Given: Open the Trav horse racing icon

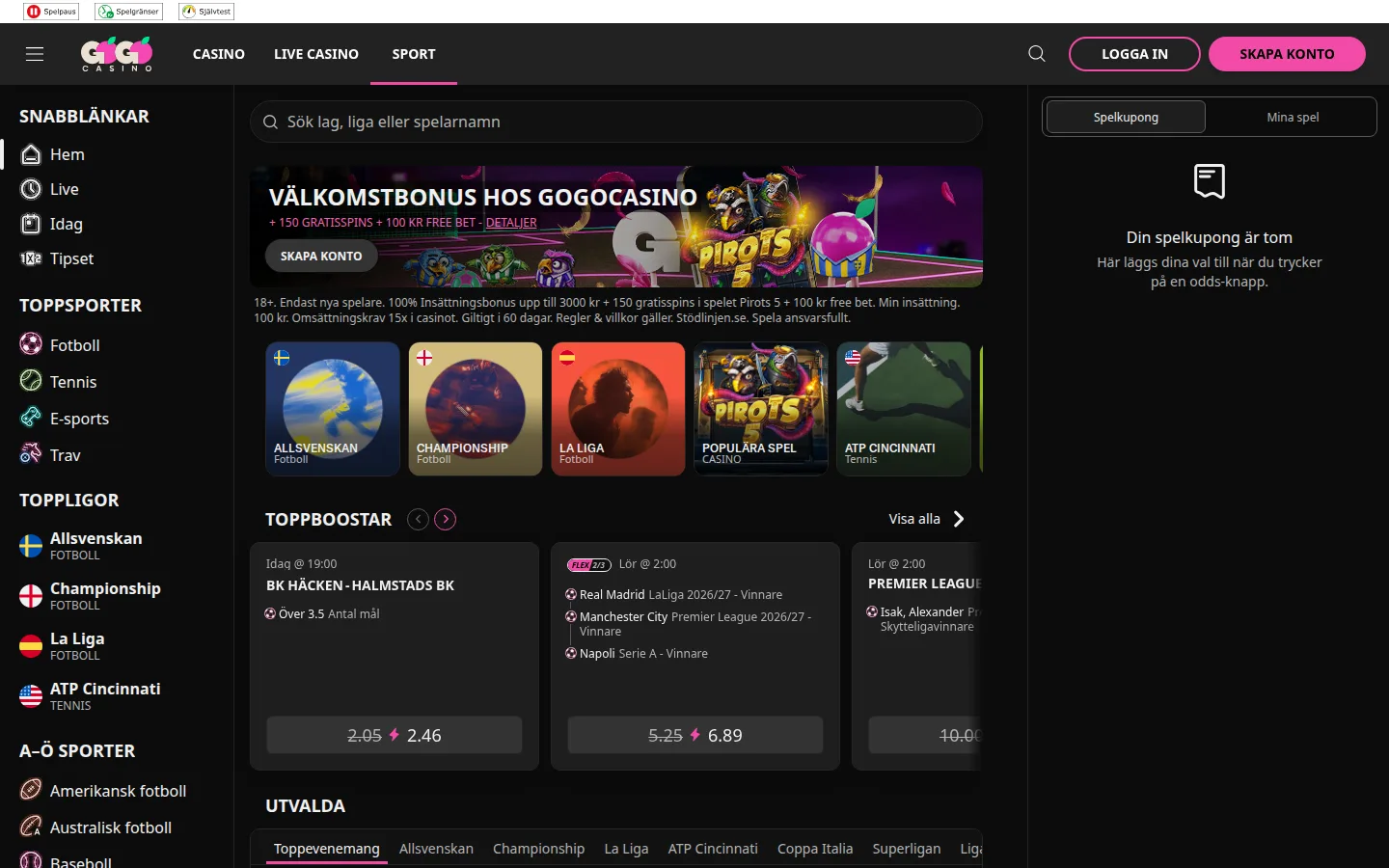Looking at the screenshot, I should click(31, 454).
